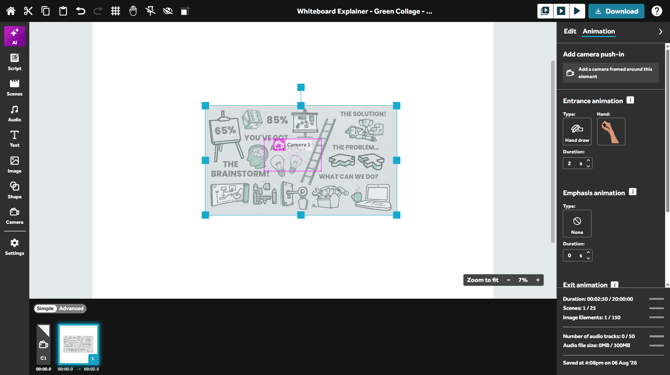This screenshot has height=375, width=670.
Task: Collapse the right properties panel chevron
Action: [660, 32]
